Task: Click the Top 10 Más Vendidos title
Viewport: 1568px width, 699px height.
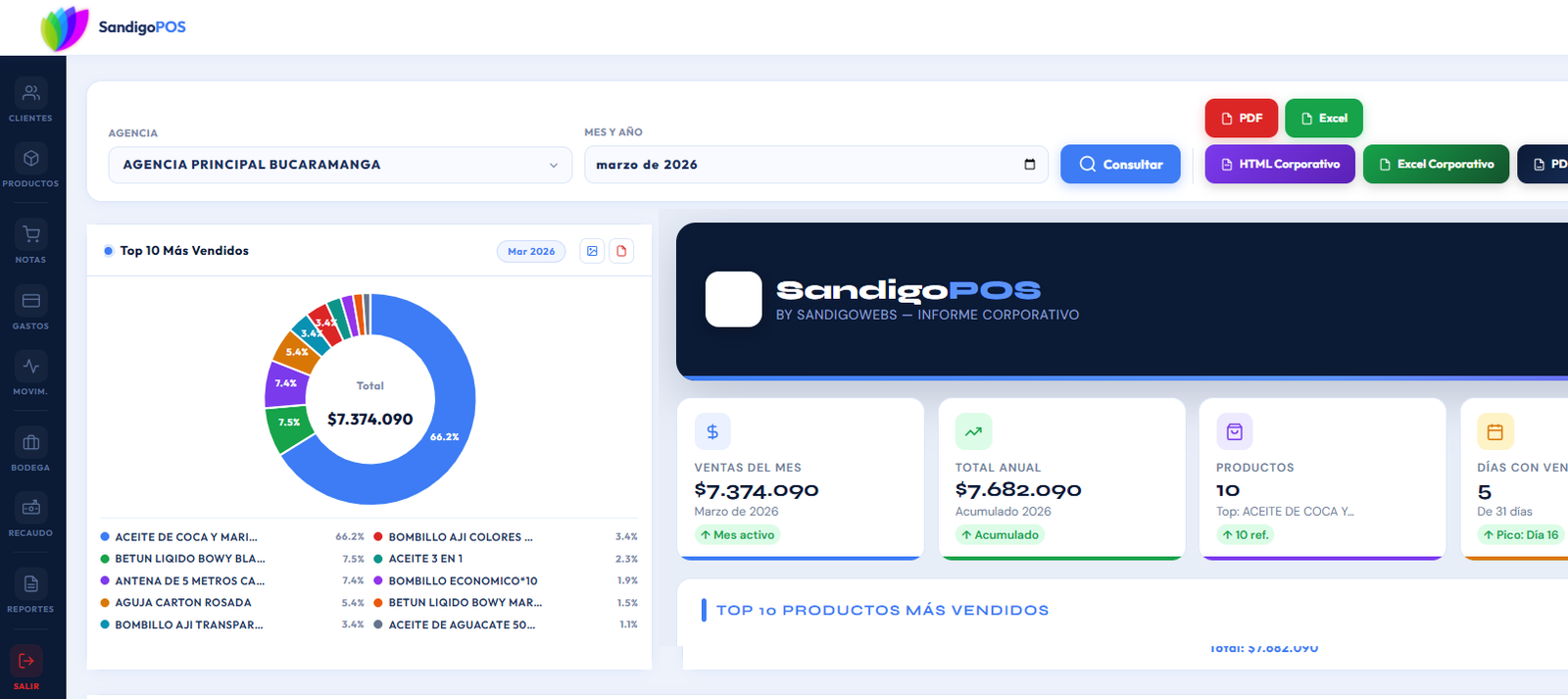Action: pyautogui.click(x=184, y=251)
